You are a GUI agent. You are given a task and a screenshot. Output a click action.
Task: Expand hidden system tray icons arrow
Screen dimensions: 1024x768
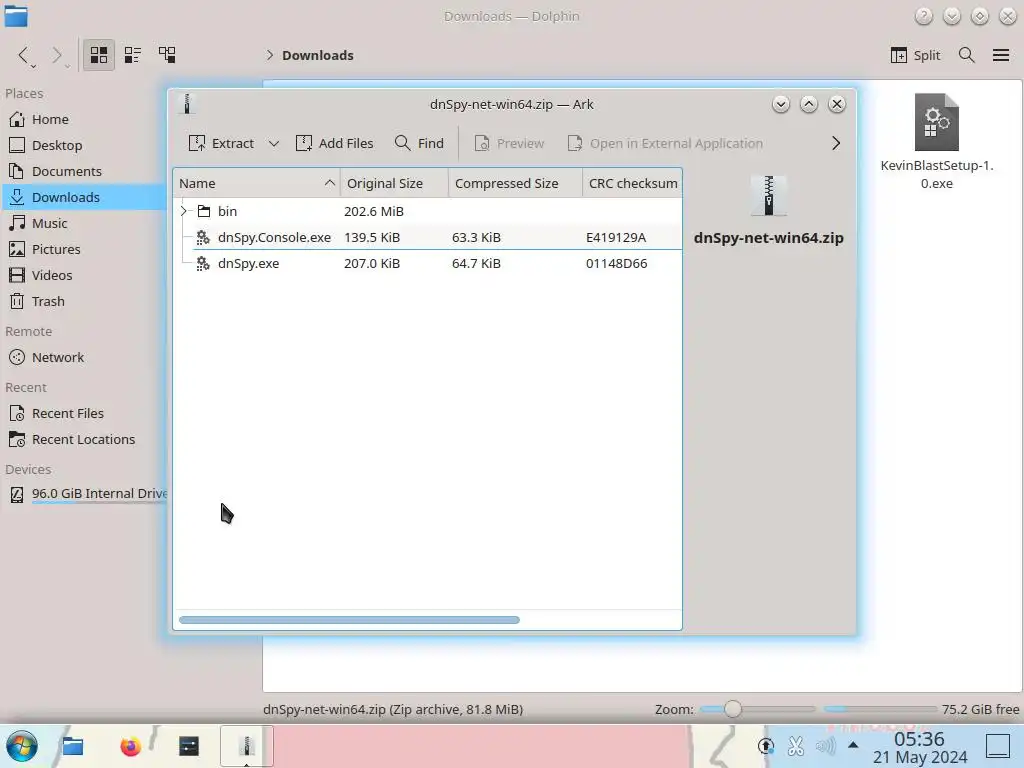(853, 744)
